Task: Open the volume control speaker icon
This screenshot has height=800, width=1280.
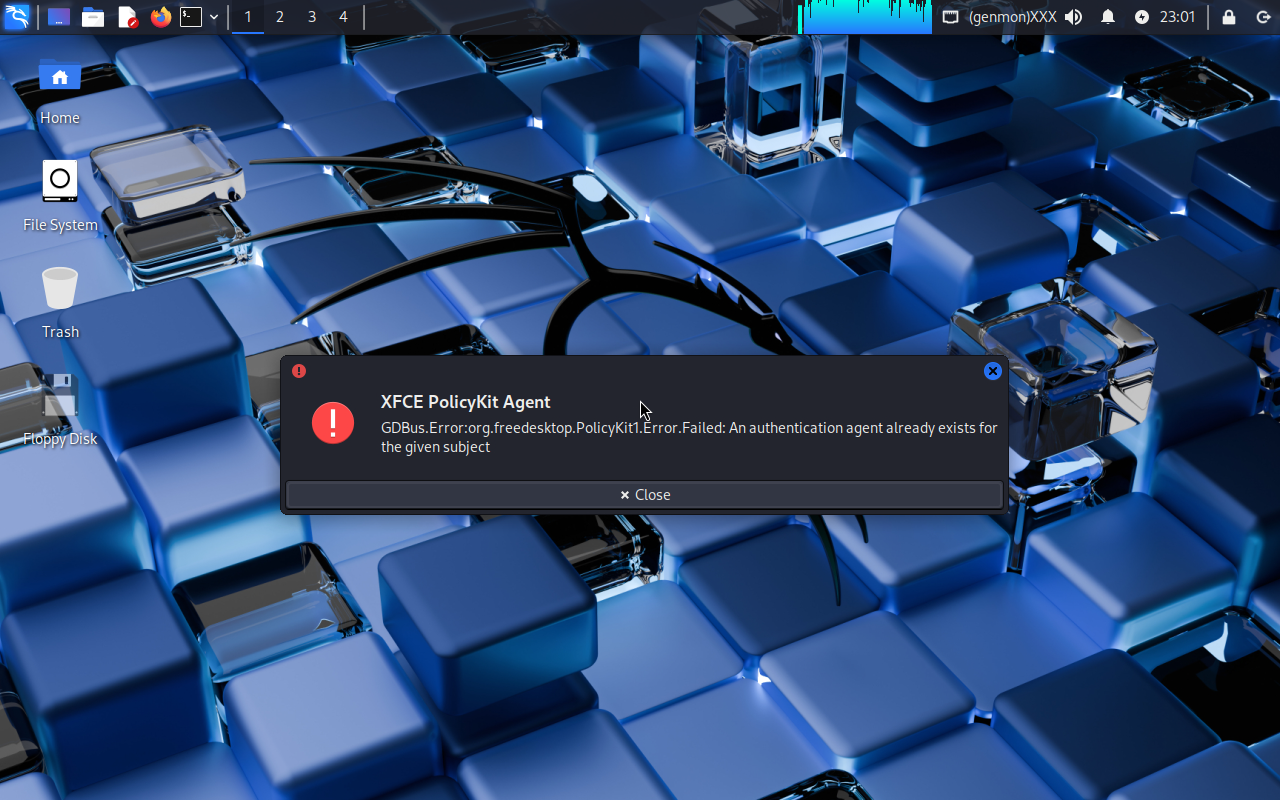Action: (1074, 17)
